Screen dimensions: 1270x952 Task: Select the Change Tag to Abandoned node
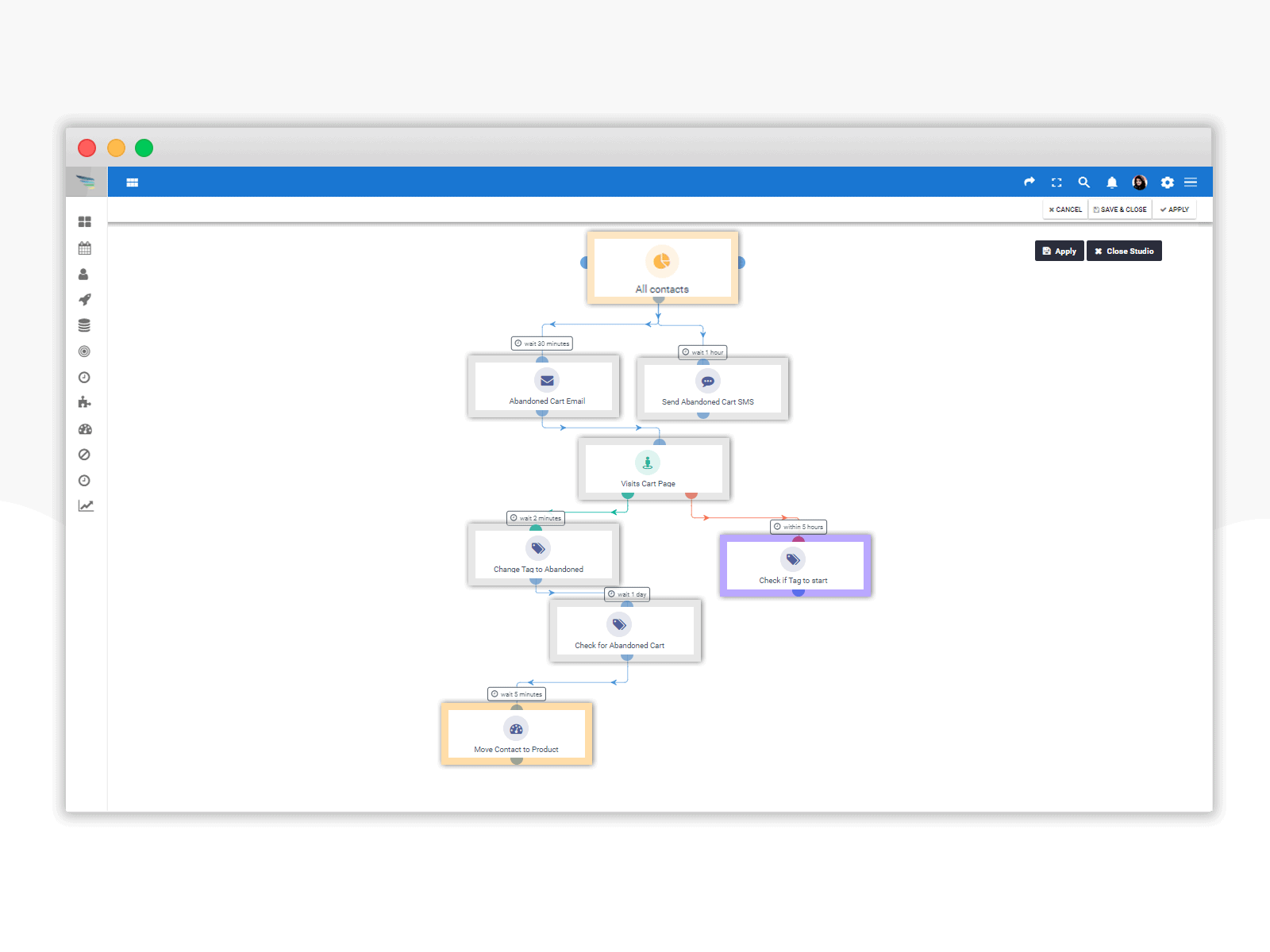click(544, 555)
